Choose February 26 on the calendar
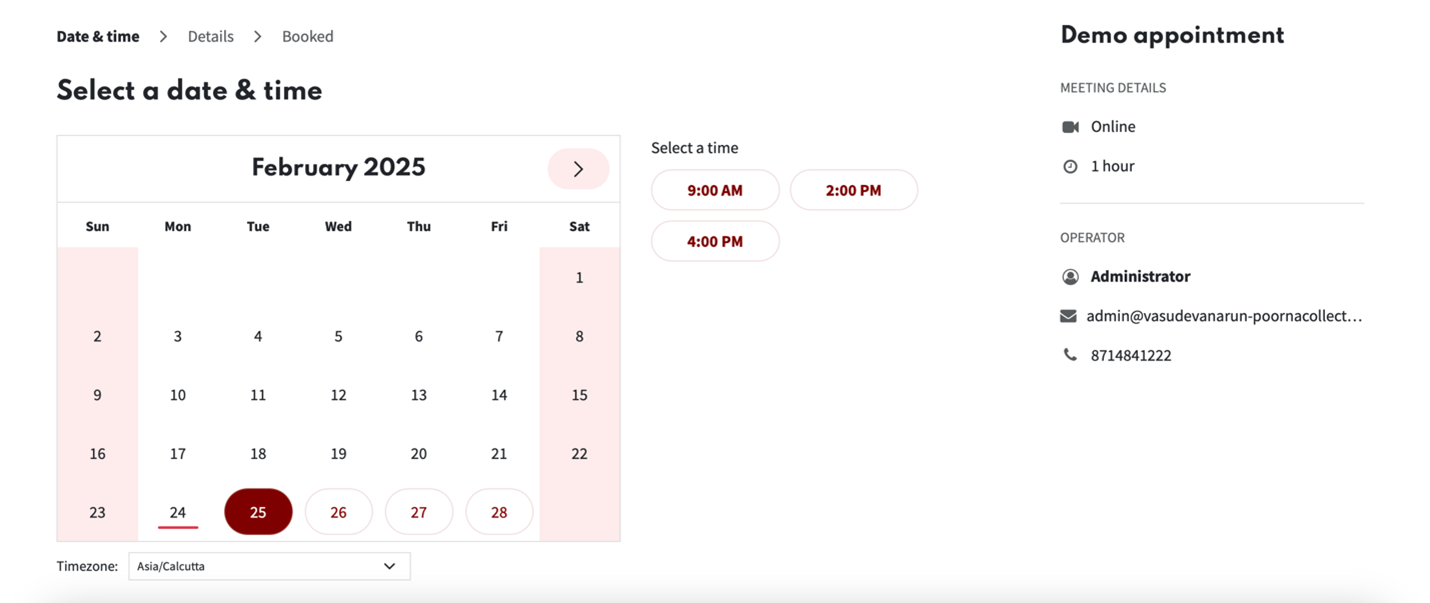The image size is (1430, 603). point(338,511)
